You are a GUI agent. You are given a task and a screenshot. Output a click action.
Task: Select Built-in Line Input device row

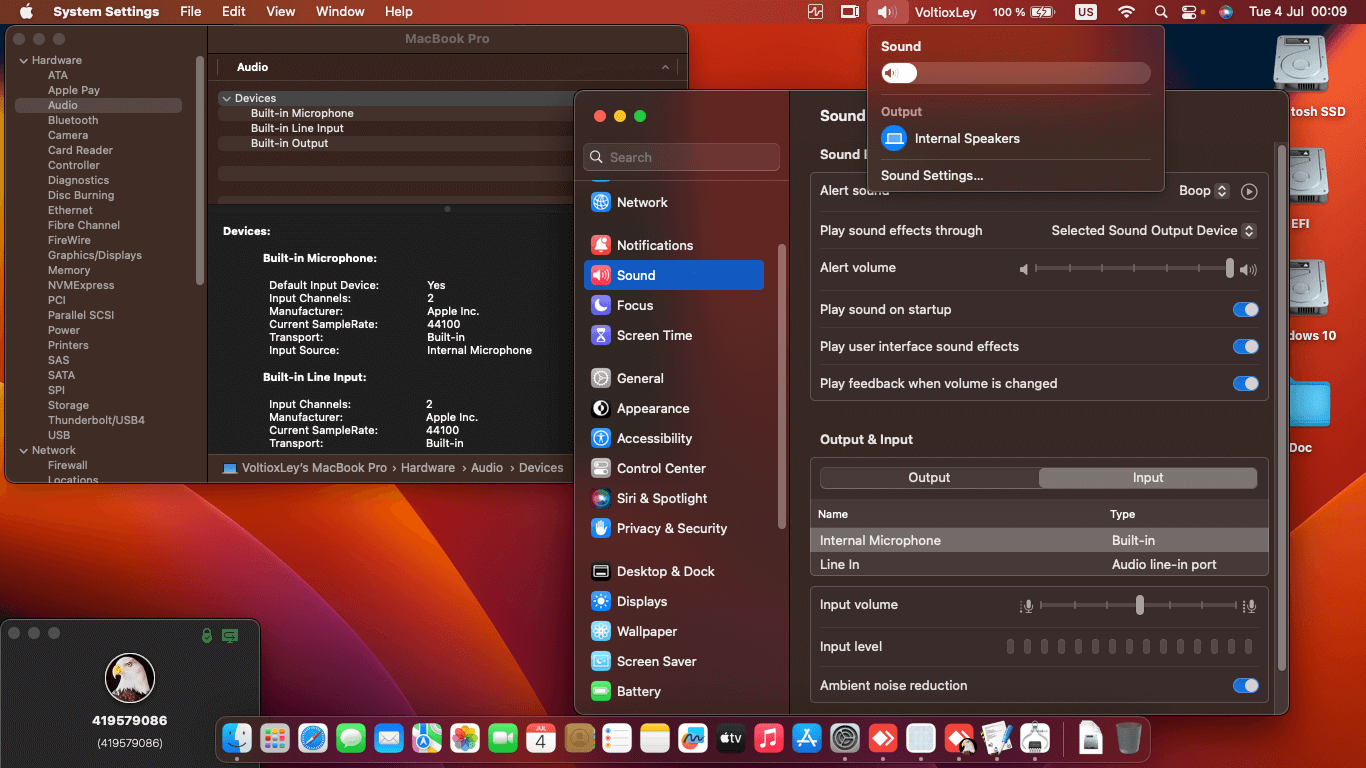(x=297, y=128)
